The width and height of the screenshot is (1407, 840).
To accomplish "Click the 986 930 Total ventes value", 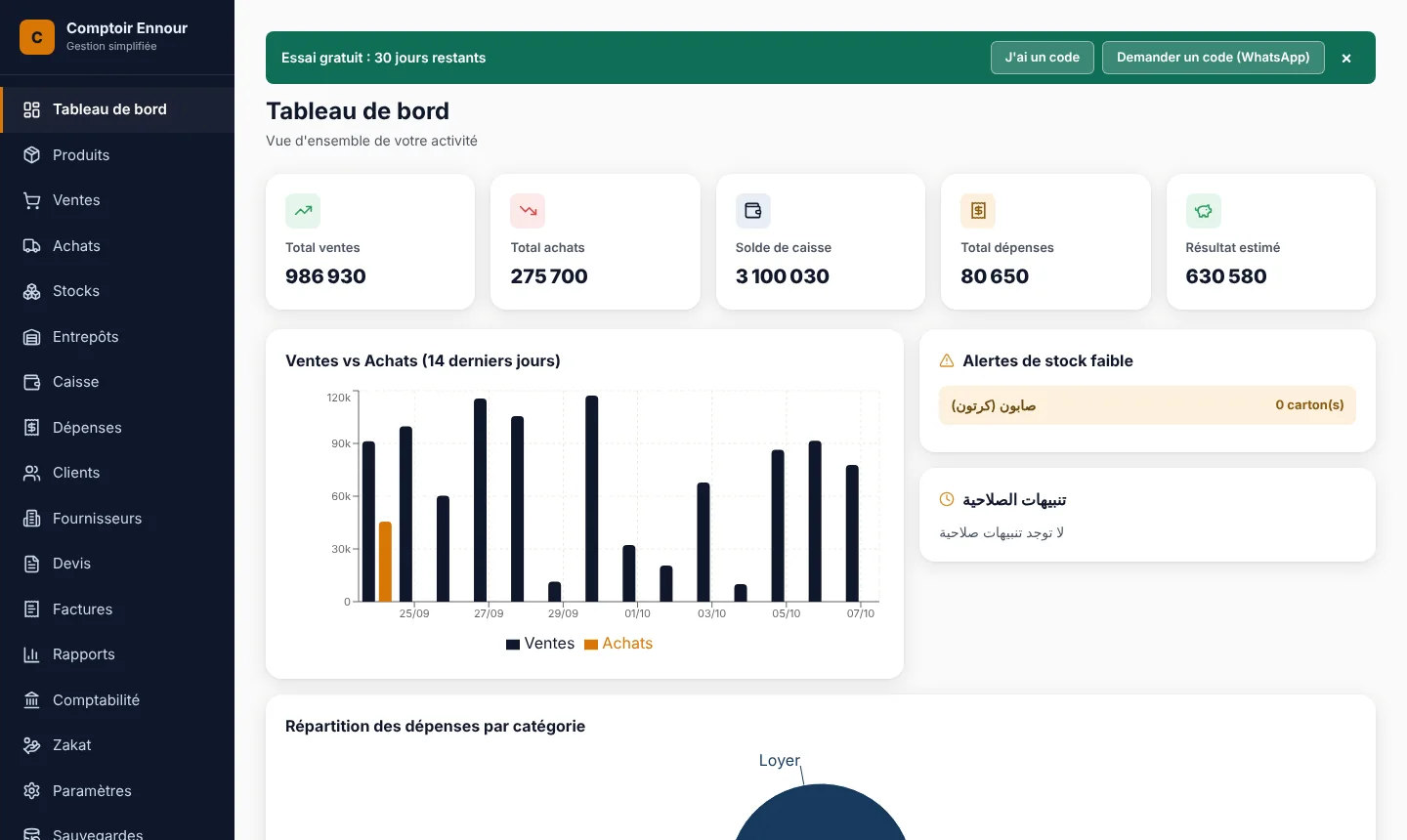I will pos(325,276).
